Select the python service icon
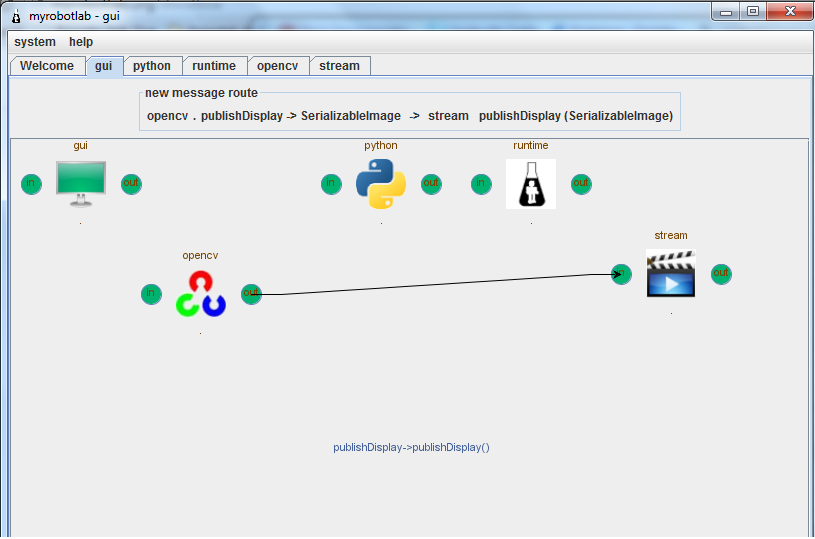This screenshot has width=815, height=539. [381, 184]
